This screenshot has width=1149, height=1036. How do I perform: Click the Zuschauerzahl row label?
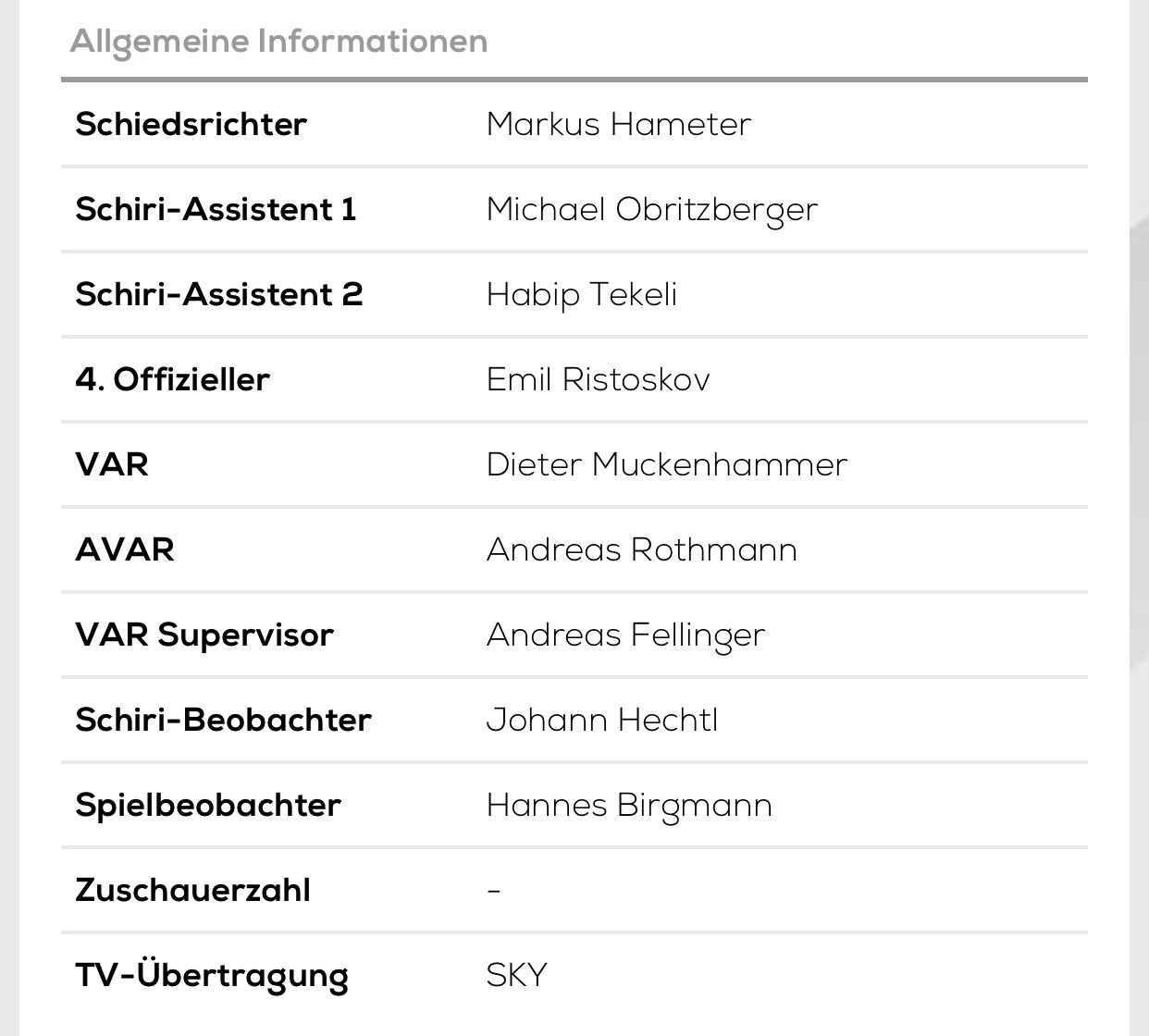click(x=192, y=890)
